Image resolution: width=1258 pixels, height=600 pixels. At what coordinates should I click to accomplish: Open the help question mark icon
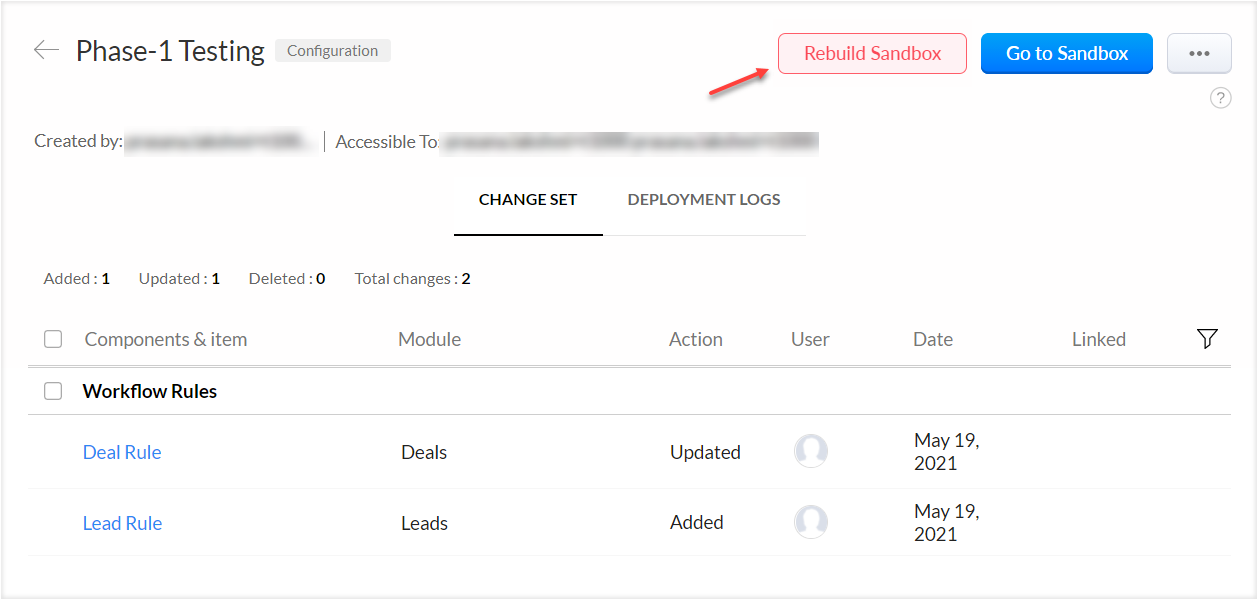(x=1220, y=98)
